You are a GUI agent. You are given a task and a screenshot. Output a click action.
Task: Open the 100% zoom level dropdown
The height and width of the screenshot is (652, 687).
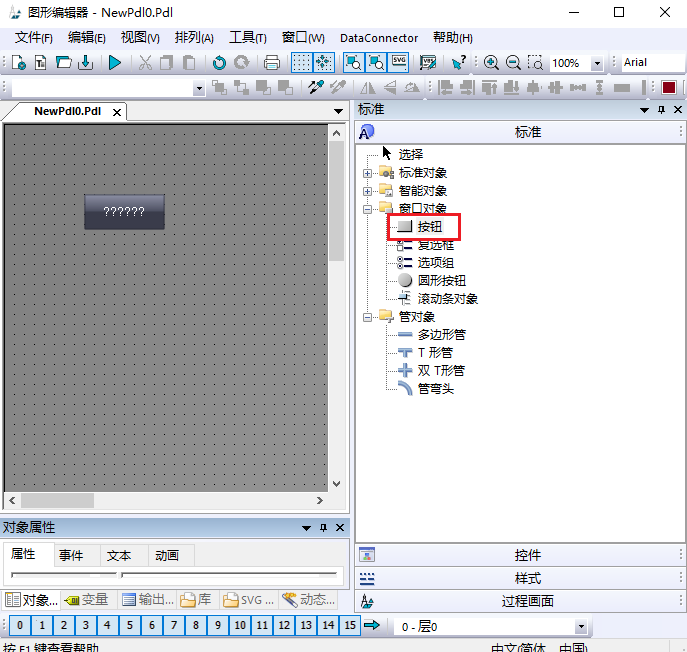pos(597,63)
